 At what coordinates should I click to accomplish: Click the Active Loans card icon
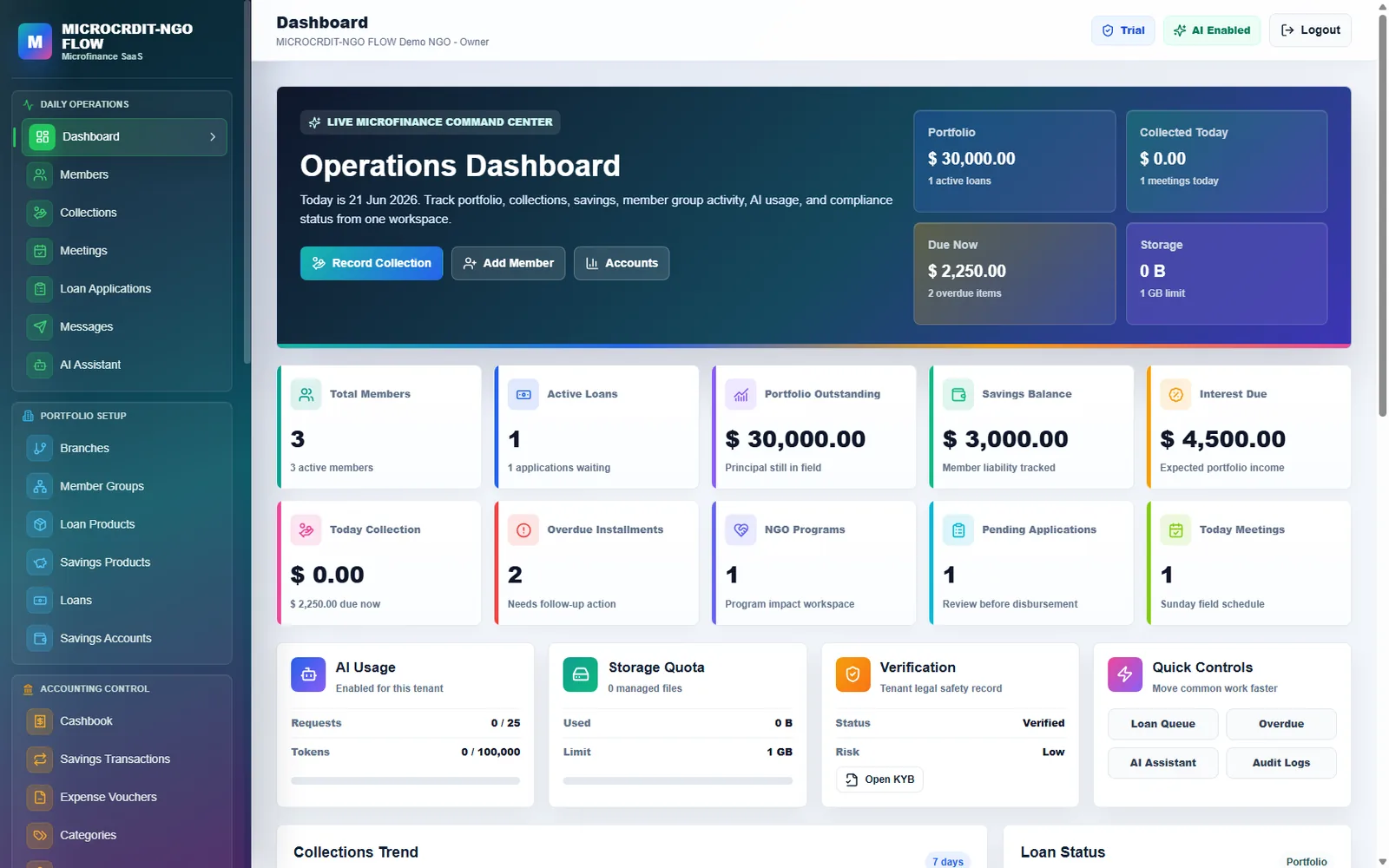(x=523, y=395)
